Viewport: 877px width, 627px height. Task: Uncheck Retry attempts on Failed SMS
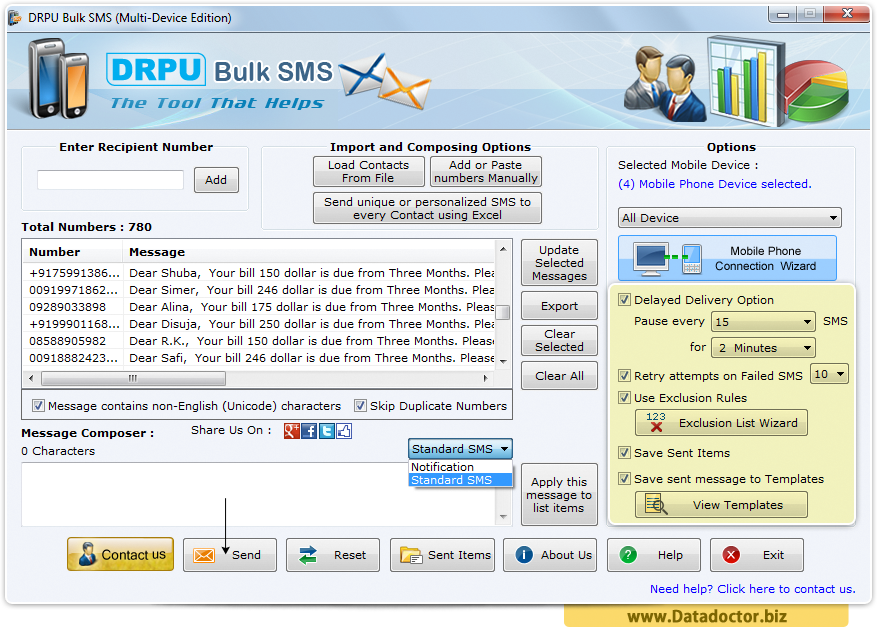[624, 375]
